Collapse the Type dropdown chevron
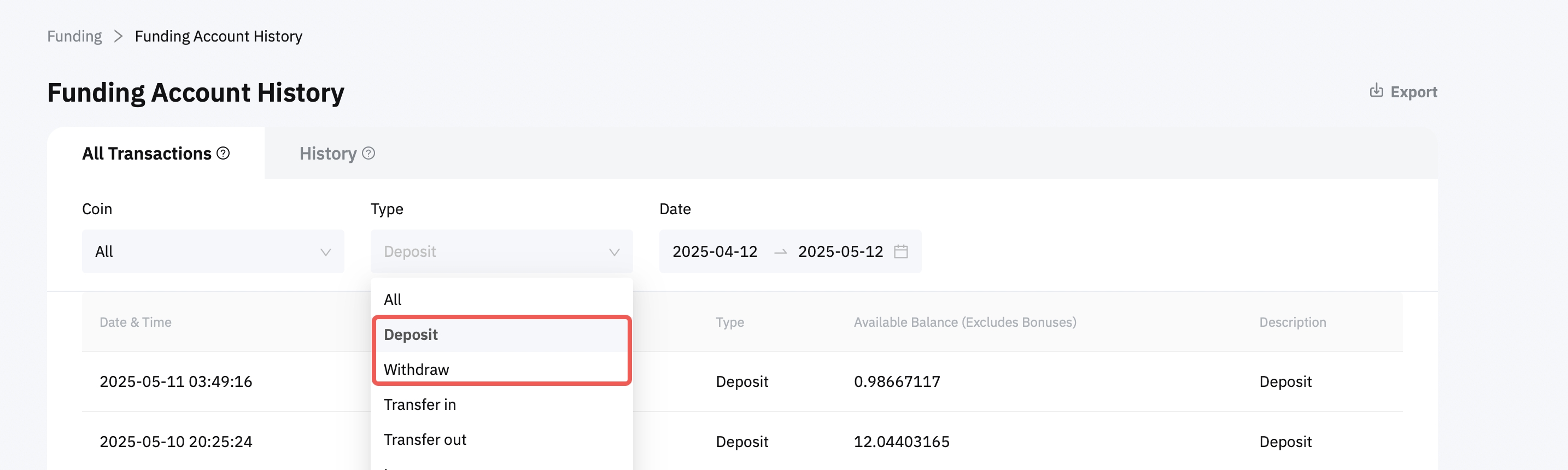The width and height of the screenshot is (1568, 470). 614,252
